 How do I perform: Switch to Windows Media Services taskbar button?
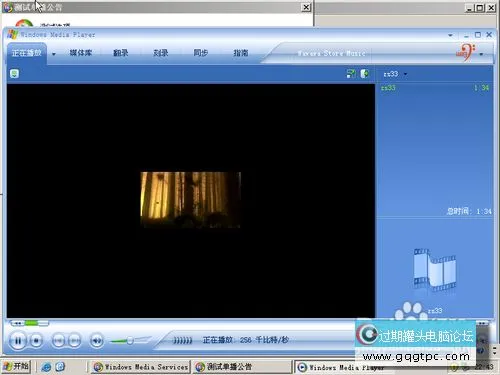(140, 367)
